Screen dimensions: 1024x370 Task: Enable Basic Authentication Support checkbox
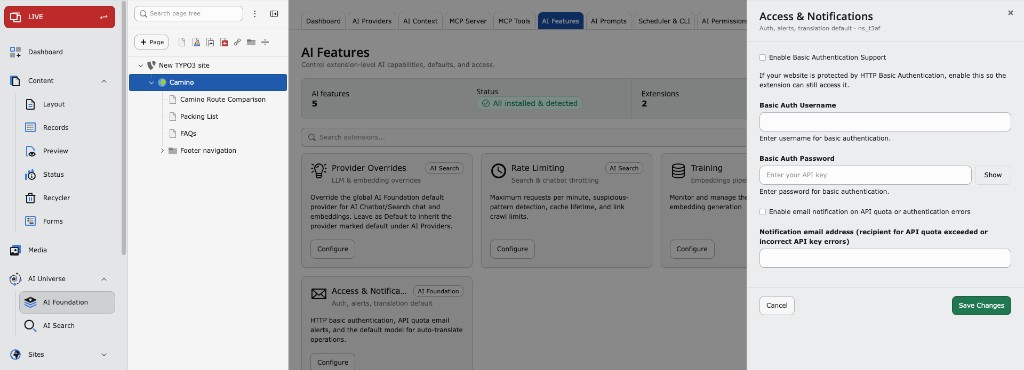763,57
